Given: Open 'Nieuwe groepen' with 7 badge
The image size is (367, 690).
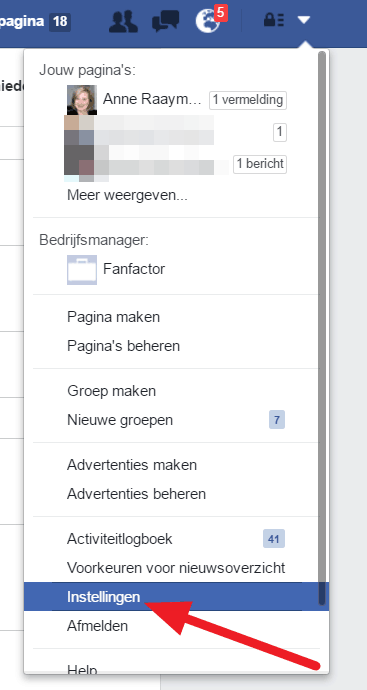Looking at the screenshot, I should (176, 420).
